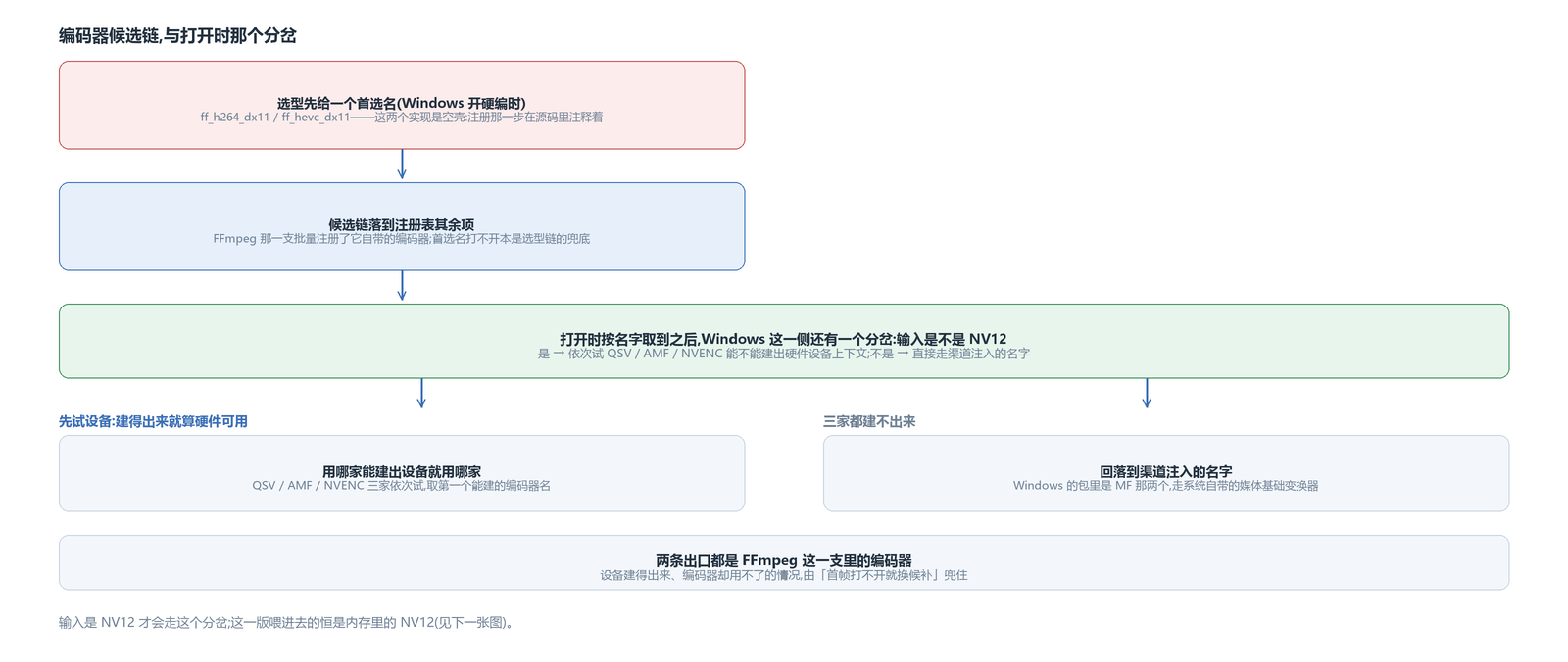1568x662 pixels.
Task: Click subtitle starting with FFmpeg 那一支批量注册
Action: (402, 239)
